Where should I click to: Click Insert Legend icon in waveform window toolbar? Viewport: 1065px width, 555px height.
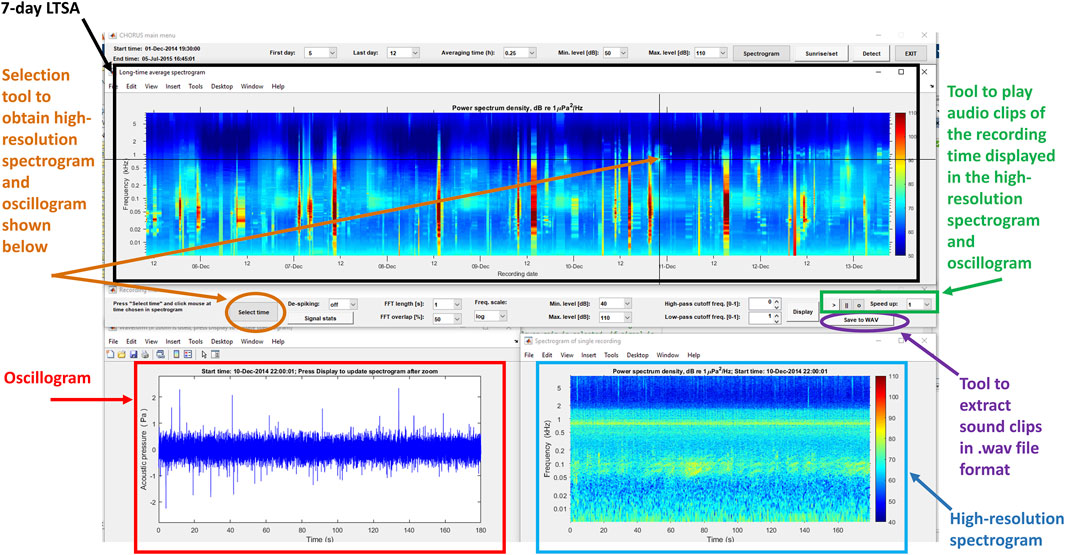[x=187, y=354]
